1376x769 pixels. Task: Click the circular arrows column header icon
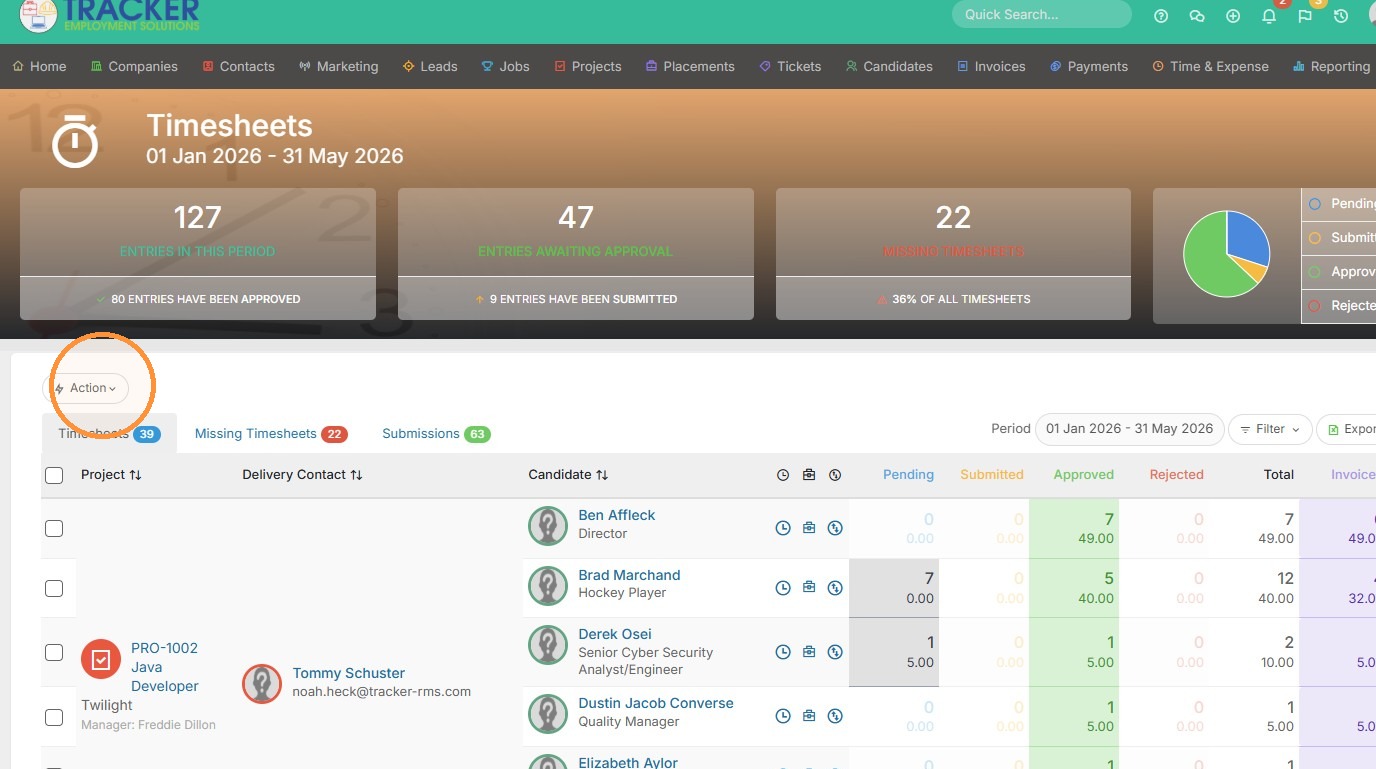(835, 475)
